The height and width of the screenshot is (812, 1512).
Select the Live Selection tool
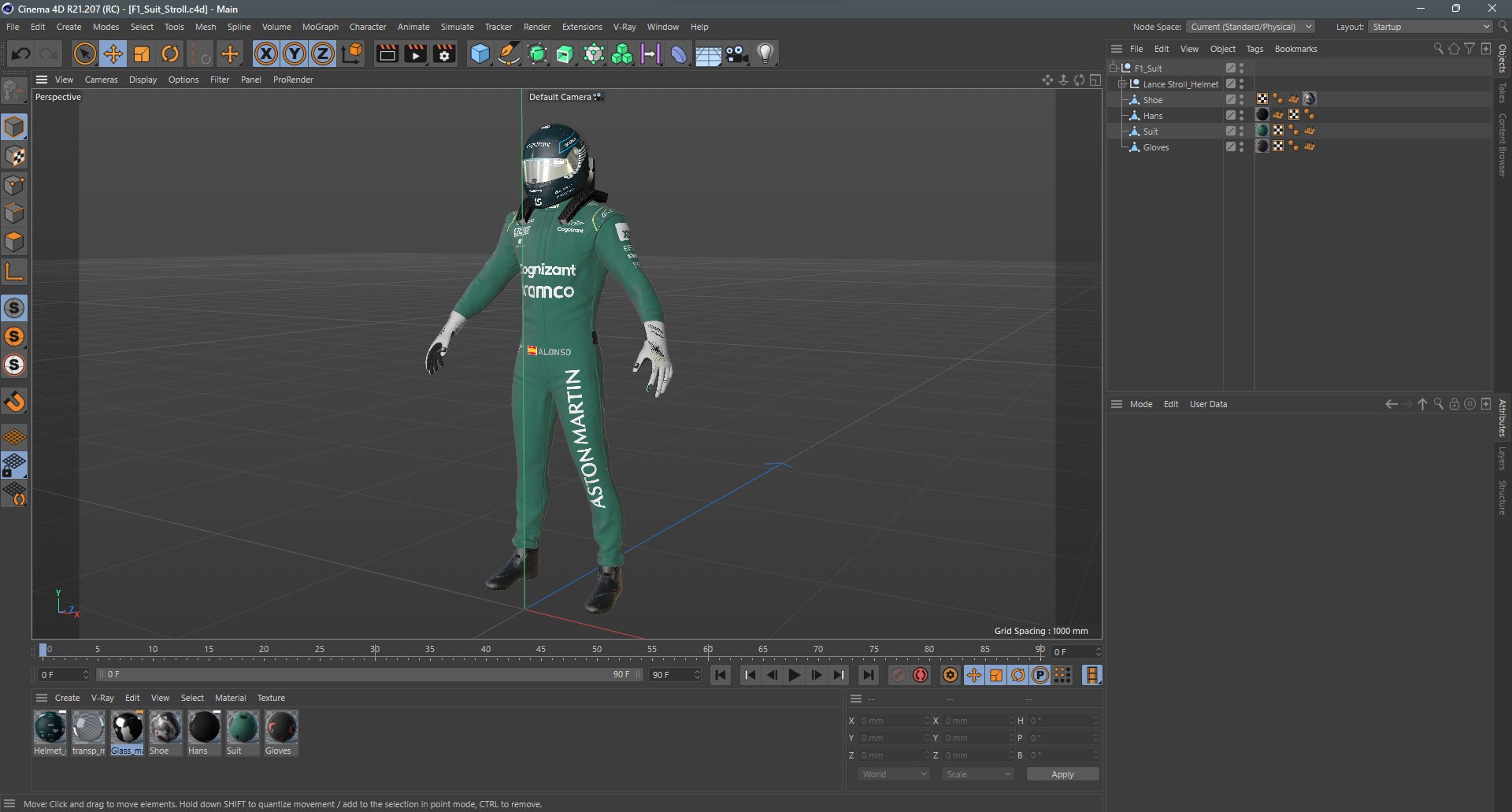pos(84,54)
